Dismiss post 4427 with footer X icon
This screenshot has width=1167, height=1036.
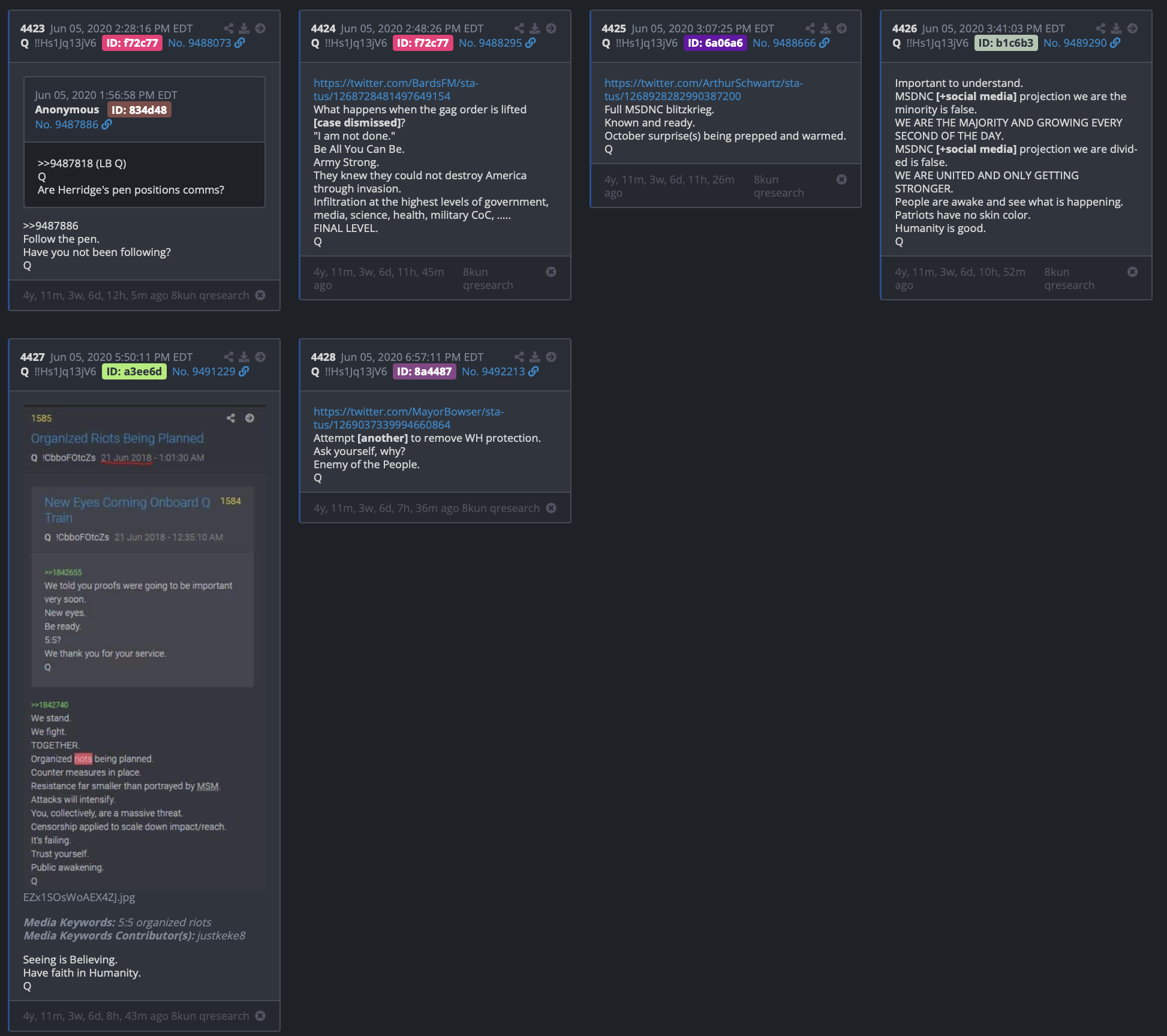[x=260, y=1016]
